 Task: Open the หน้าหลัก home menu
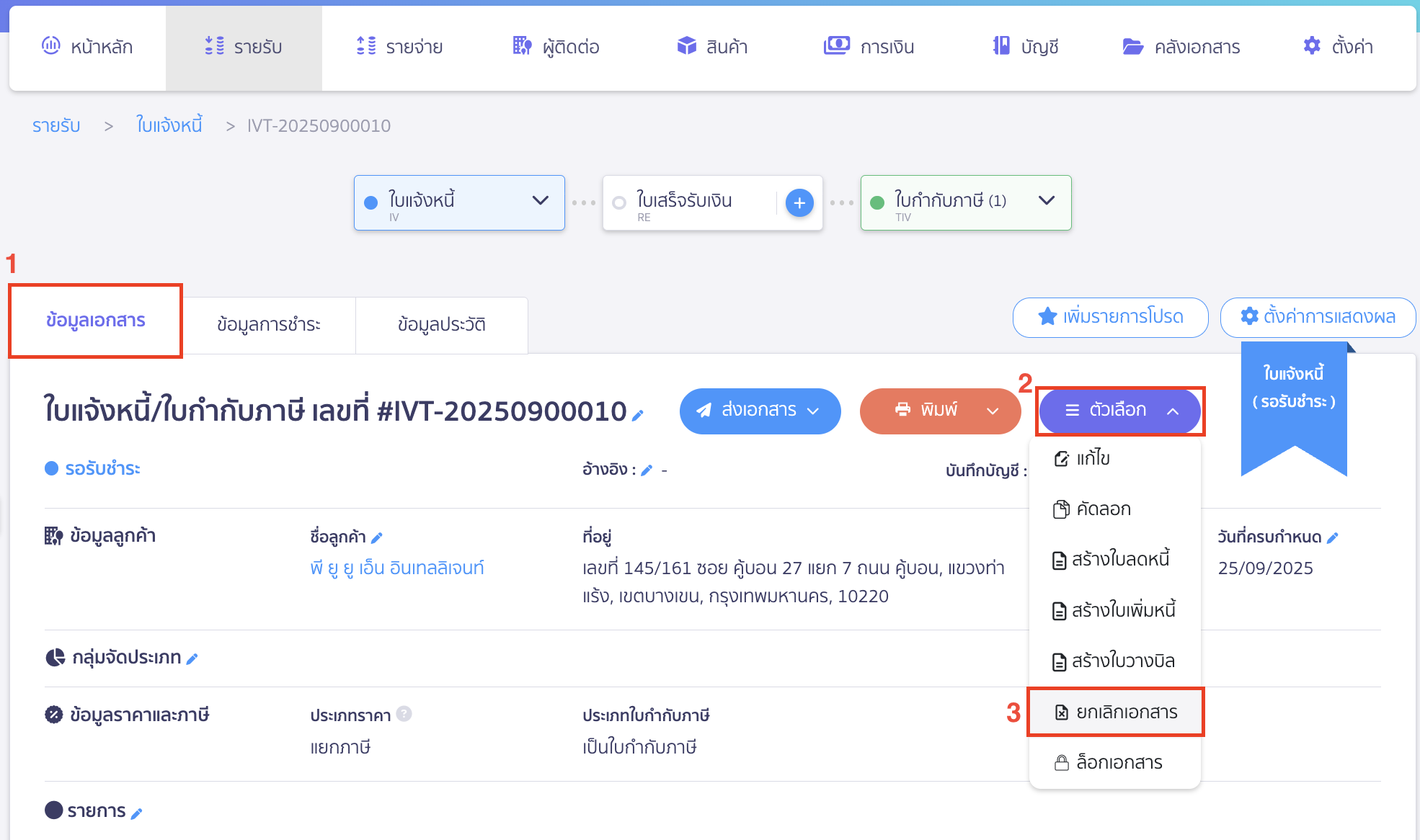click(87, 47)
